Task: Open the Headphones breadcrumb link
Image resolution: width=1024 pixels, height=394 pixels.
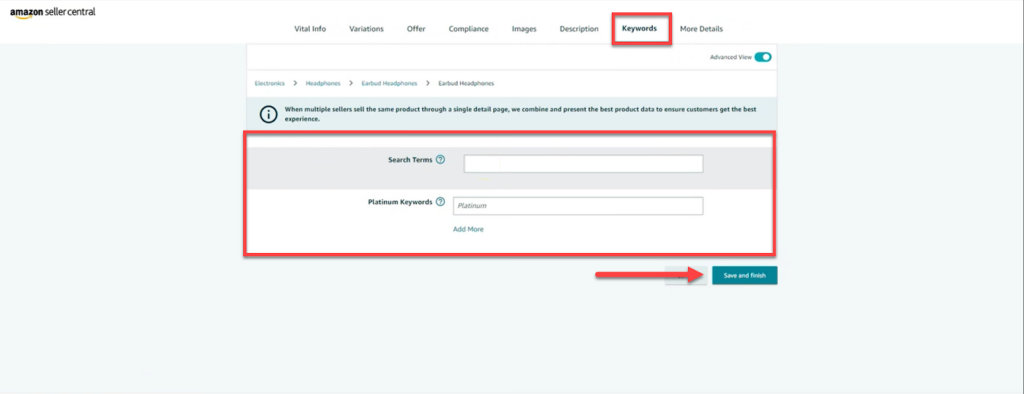Action: pyautogui.click(x=323, y=84)
